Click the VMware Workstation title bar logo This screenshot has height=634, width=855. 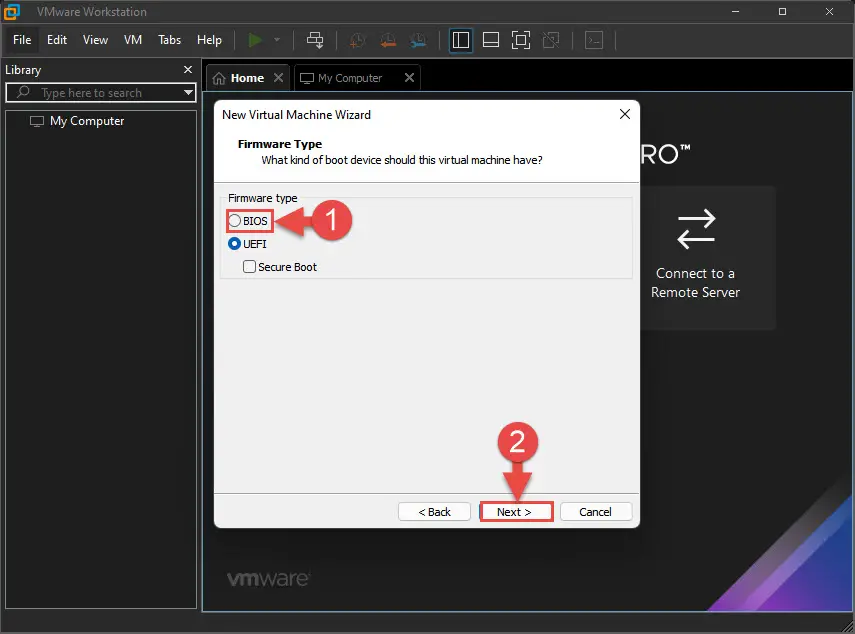11,11
